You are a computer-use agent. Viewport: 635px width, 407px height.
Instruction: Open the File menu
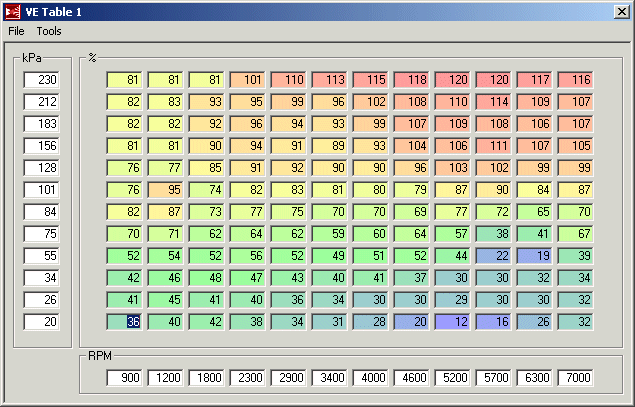click(x=16, y=31)
